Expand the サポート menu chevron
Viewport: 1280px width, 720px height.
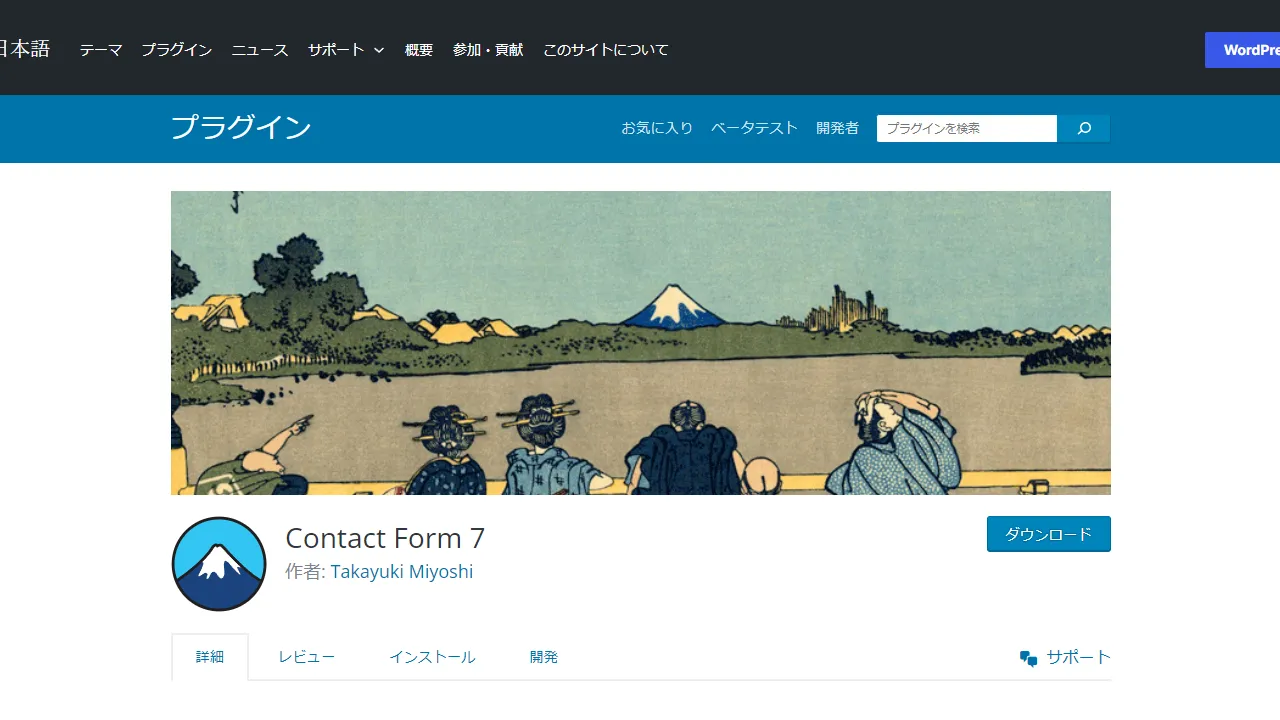tap(379, 50)
